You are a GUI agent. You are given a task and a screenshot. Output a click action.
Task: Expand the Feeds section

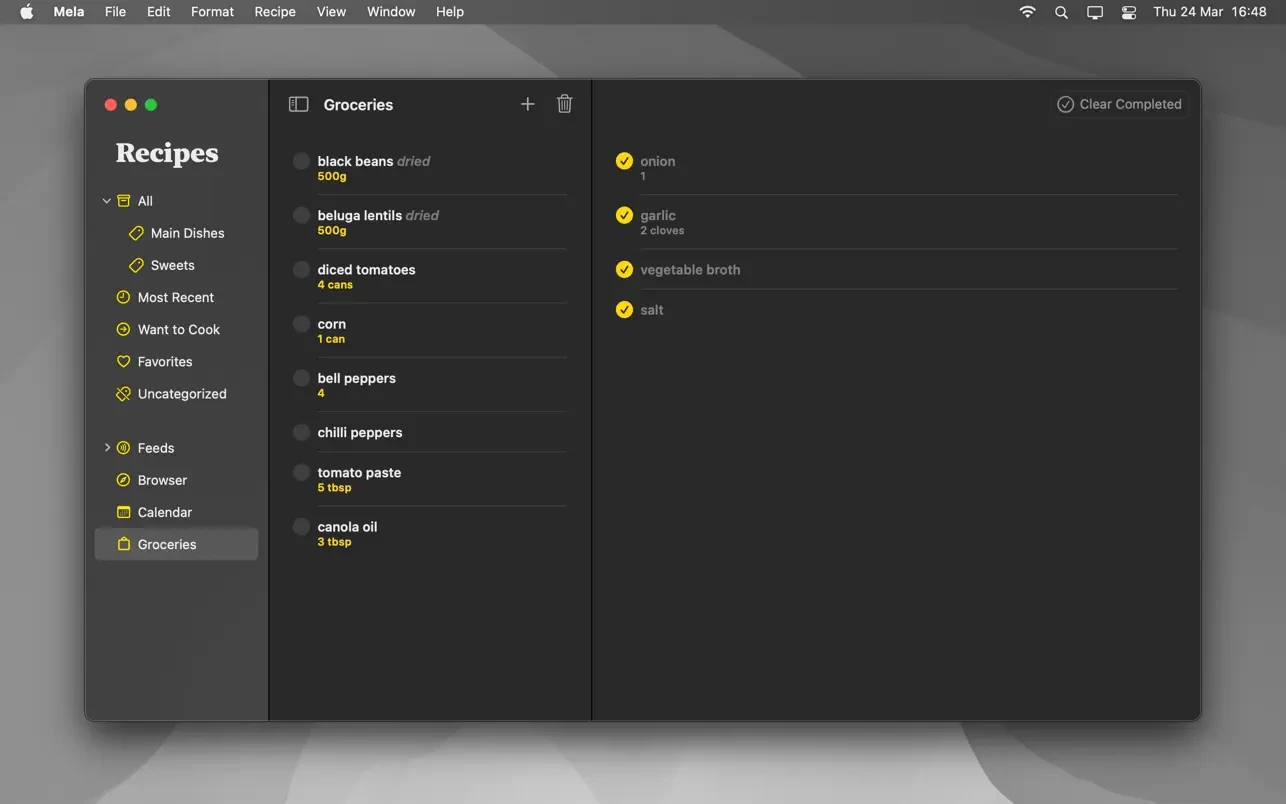pyautogui.click(x=107, y=448)
